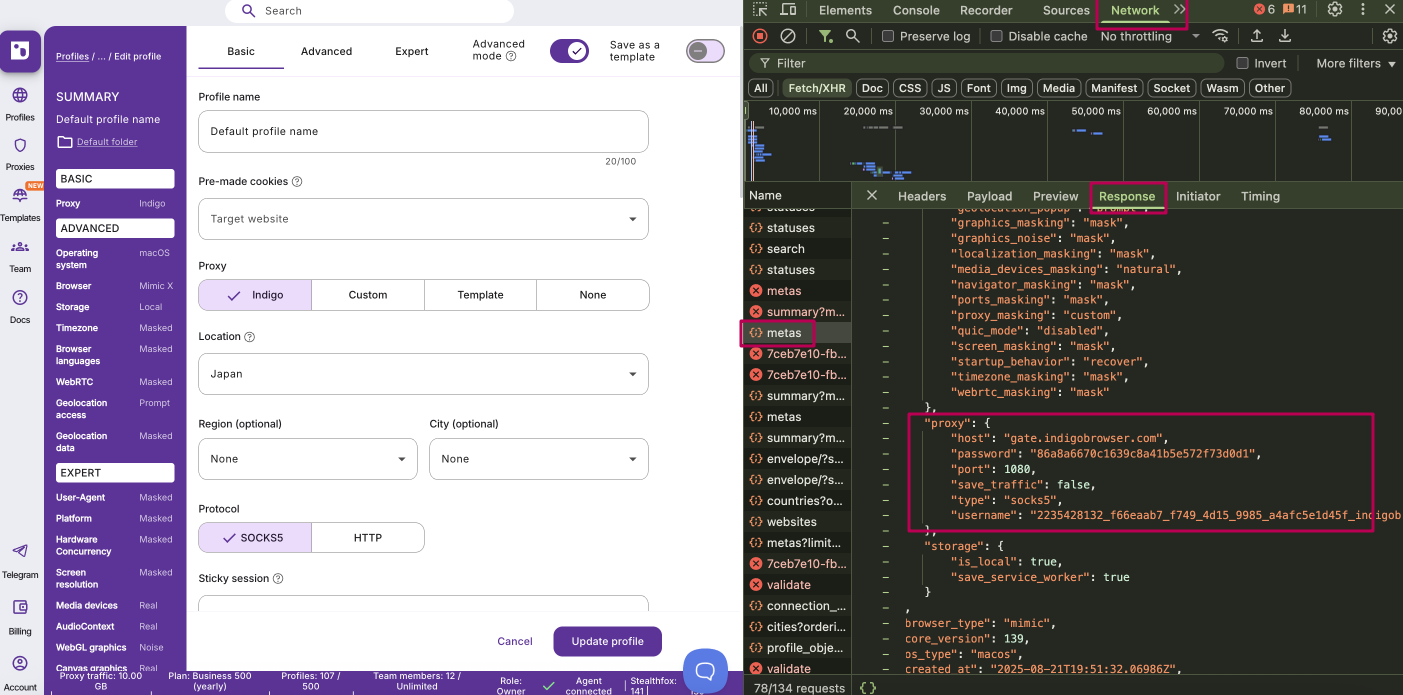Viewport: 1403px width, 695px height.
Task: Open Network panel settings gear
Action: (x=1390, y=36)
